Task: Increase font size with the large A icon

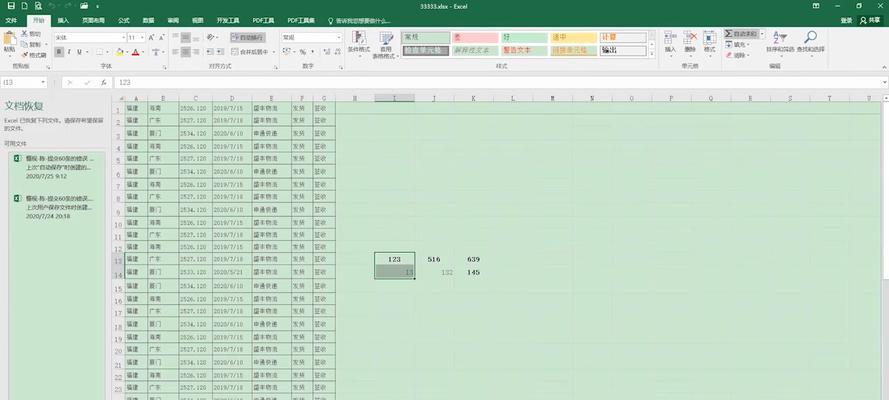Action: pyautogui.click(x=151, y=37)
